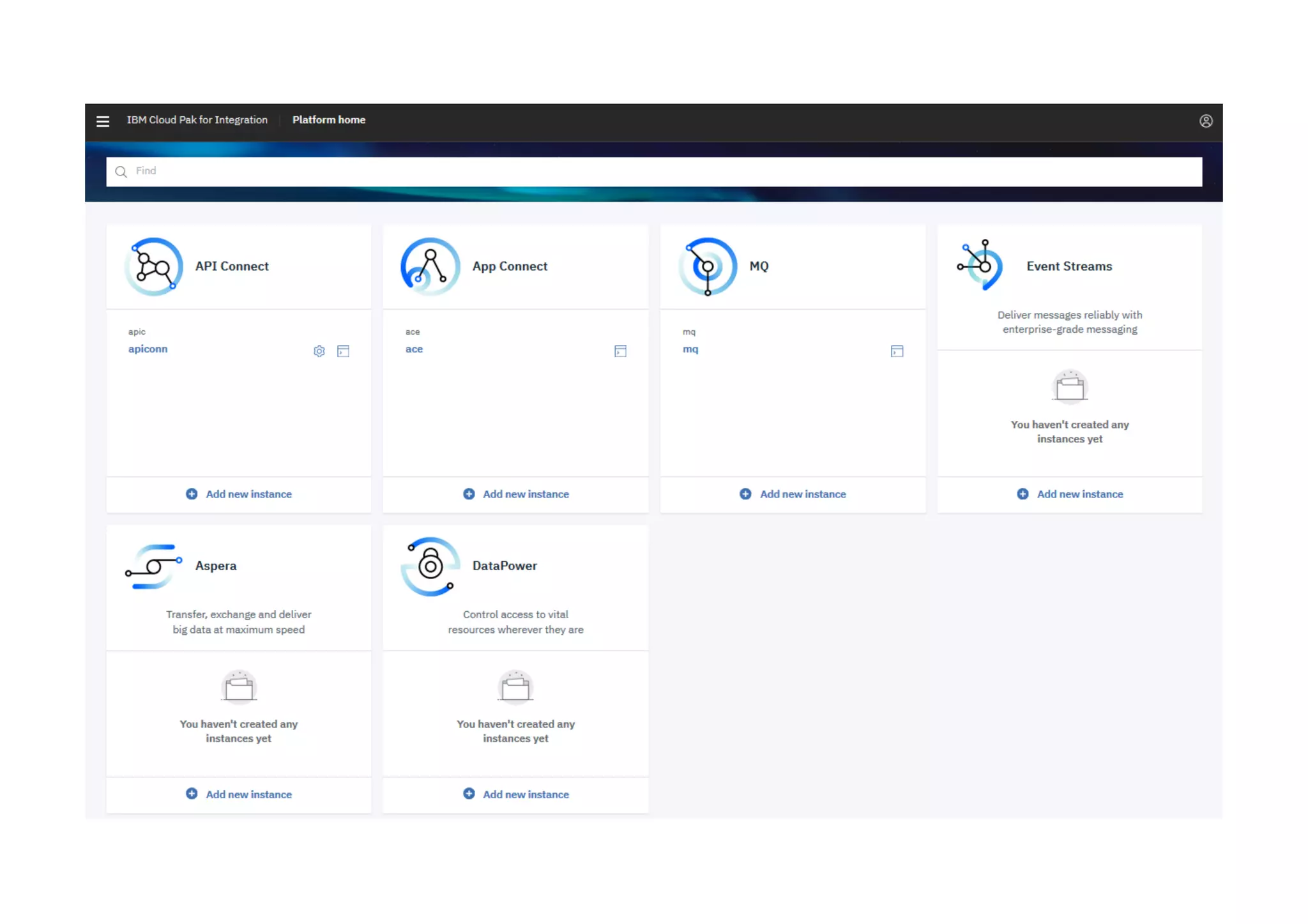Click the App Connect logo icon
Screen dimensions: 1308x924
(430, 266)
